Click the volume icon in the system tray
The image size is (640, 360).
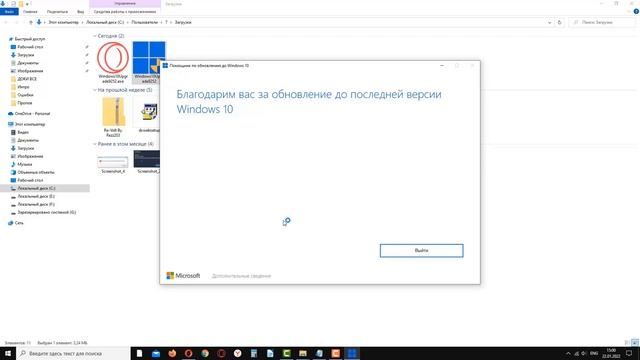click(584, 353)
